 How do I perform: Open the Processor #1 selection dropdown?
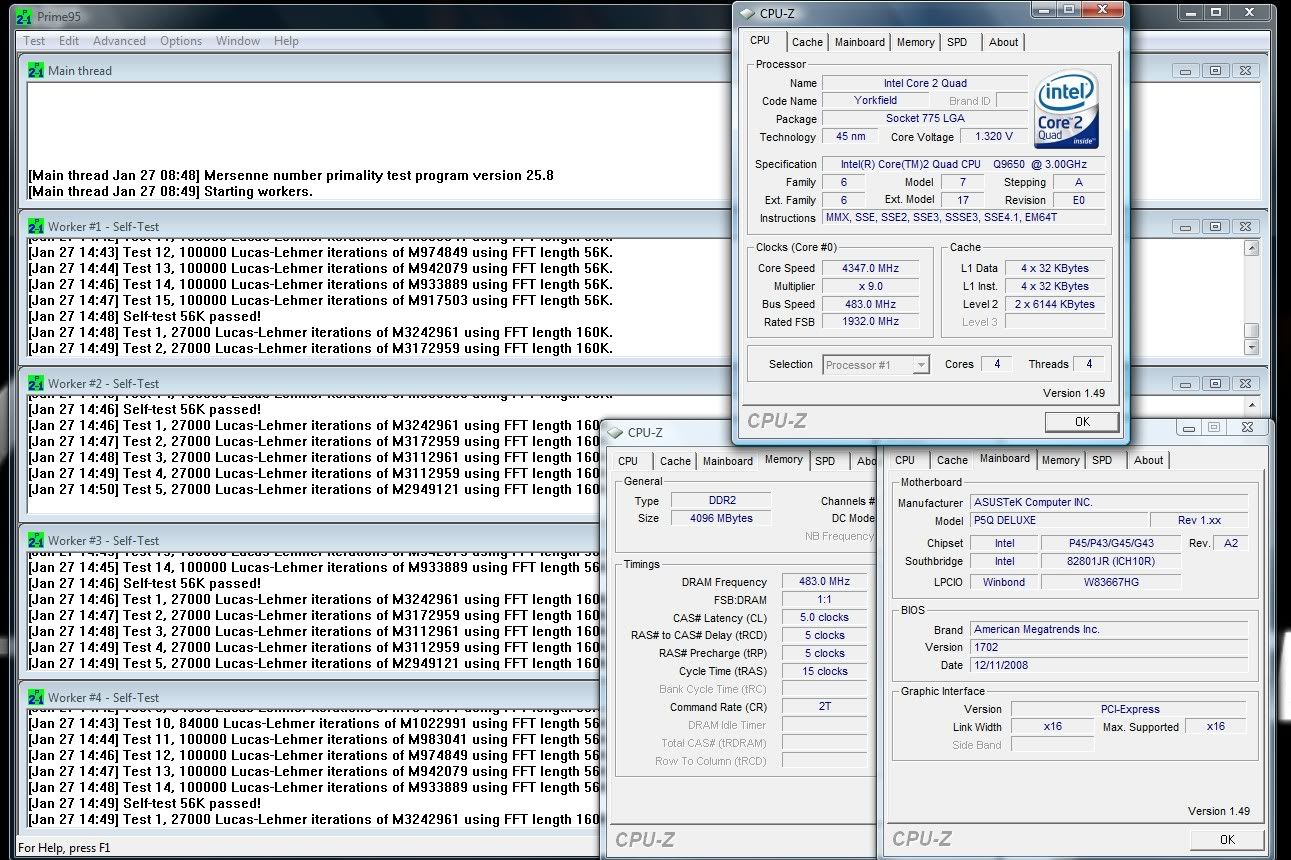[876, 365]
